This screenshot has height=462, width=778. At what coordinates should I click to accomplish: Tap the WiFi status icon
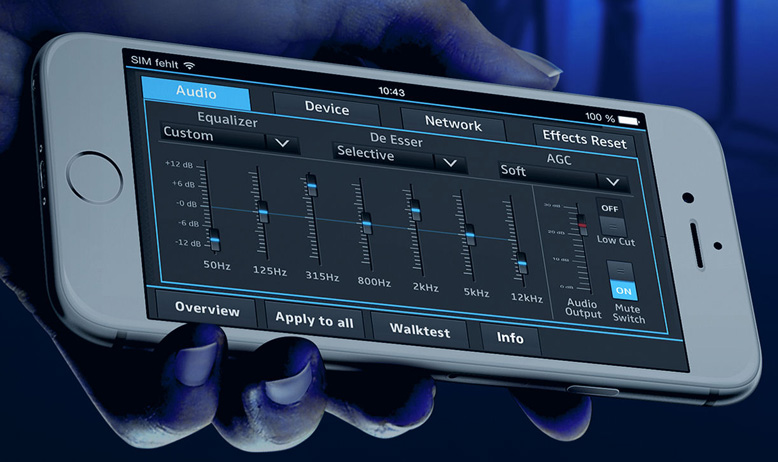click(x=189, y=65)
